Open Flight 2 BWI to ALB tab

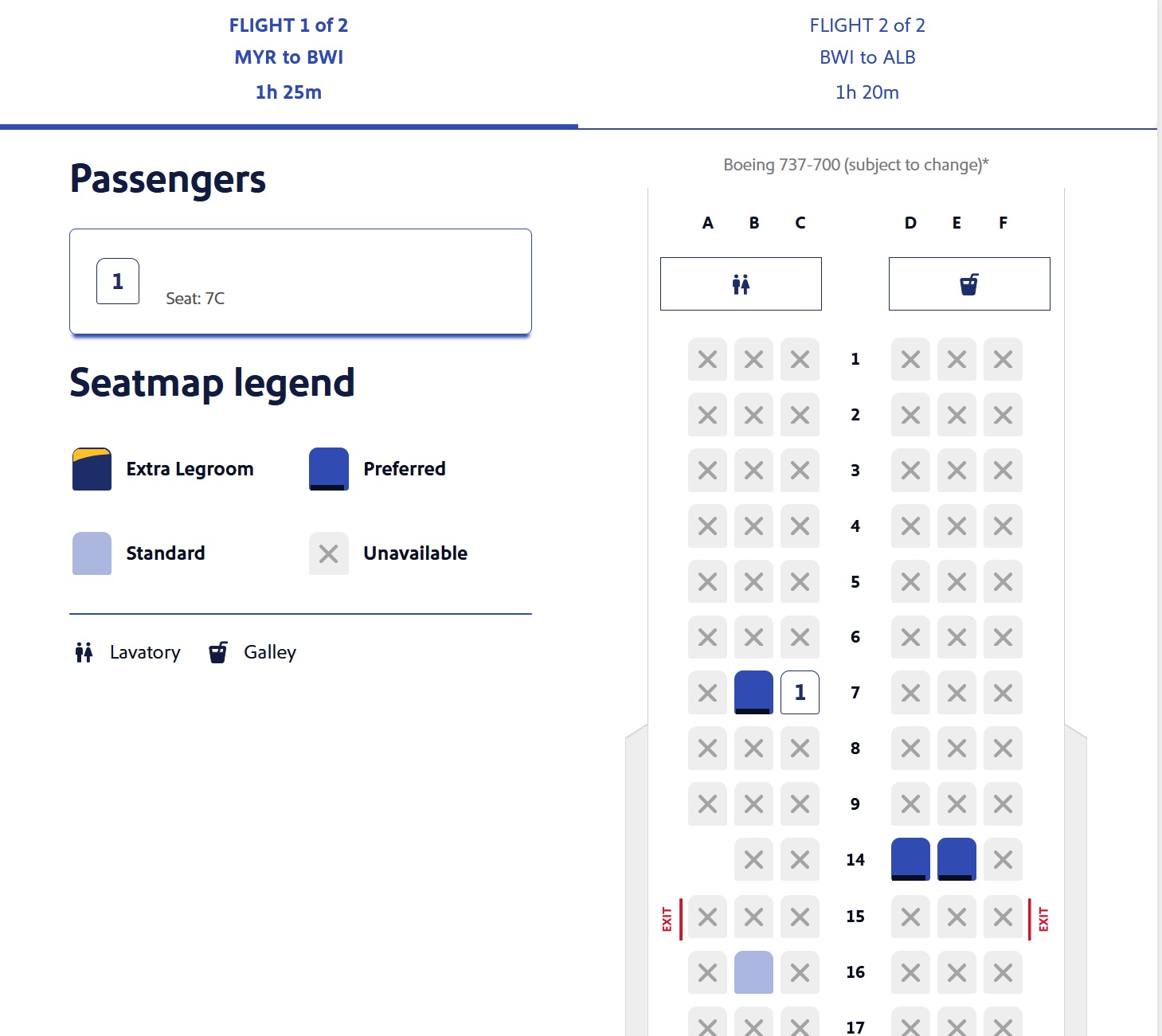[x=867, y=58]
